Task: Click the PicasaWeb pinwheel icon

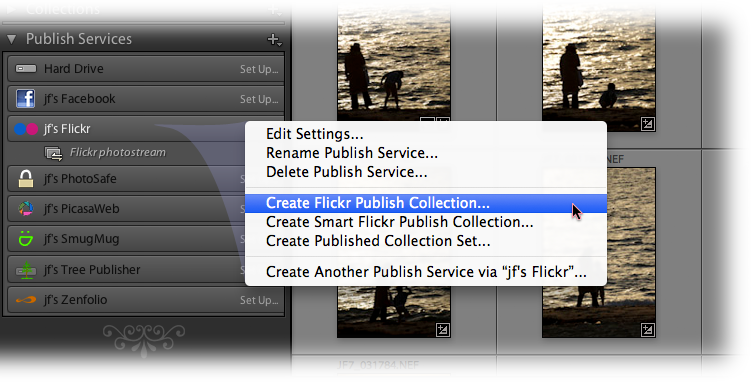Action: tap(26, 209)
